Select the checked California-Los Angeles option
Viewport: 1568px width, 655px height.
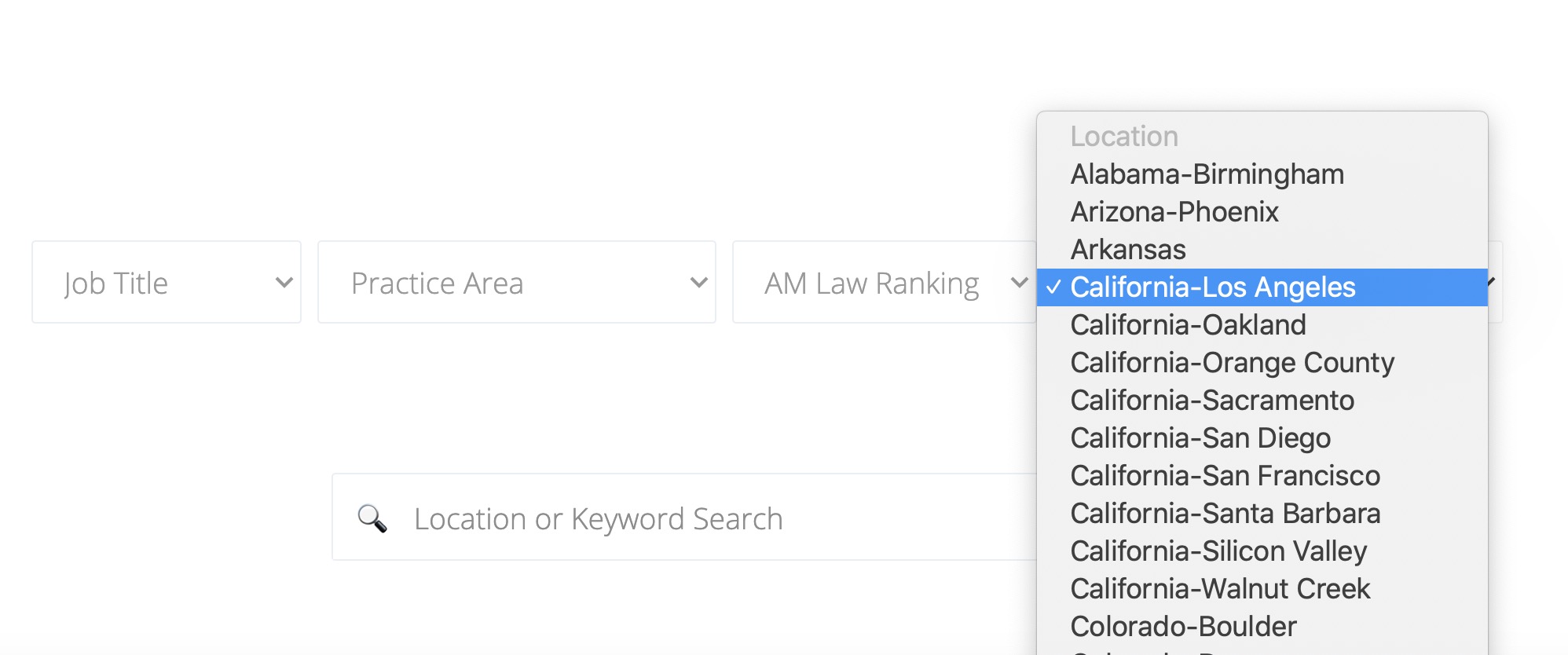tap(1213, 287)
